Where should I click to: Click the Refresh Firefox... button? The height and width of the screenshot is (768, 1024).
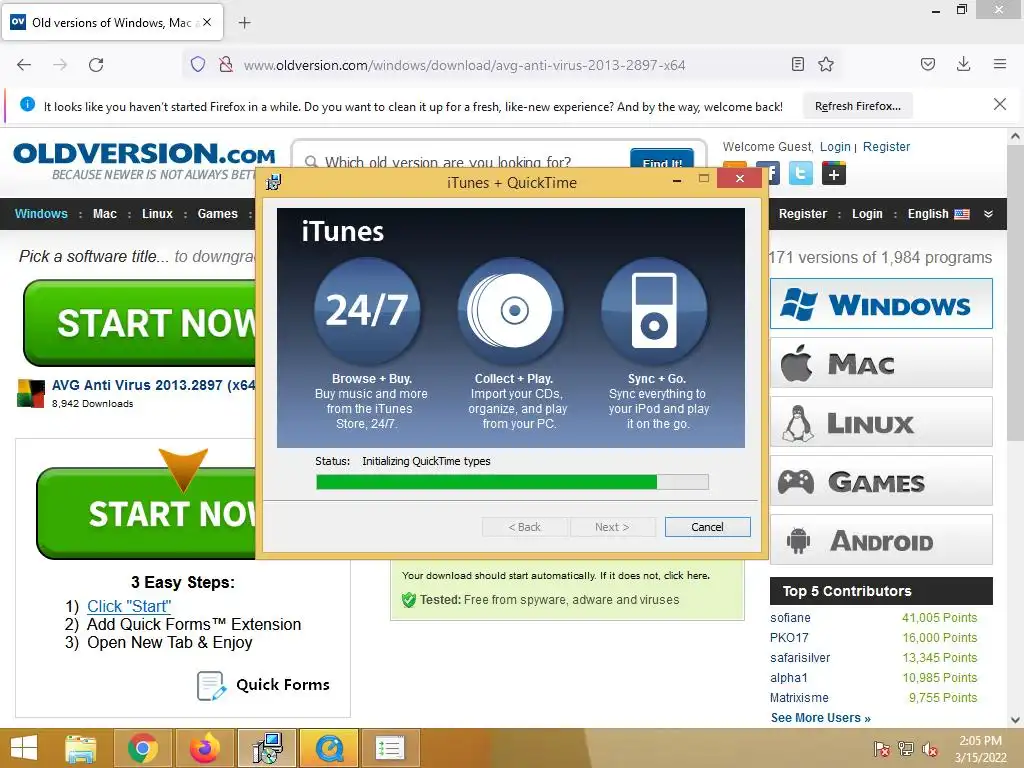pos(857,106)
